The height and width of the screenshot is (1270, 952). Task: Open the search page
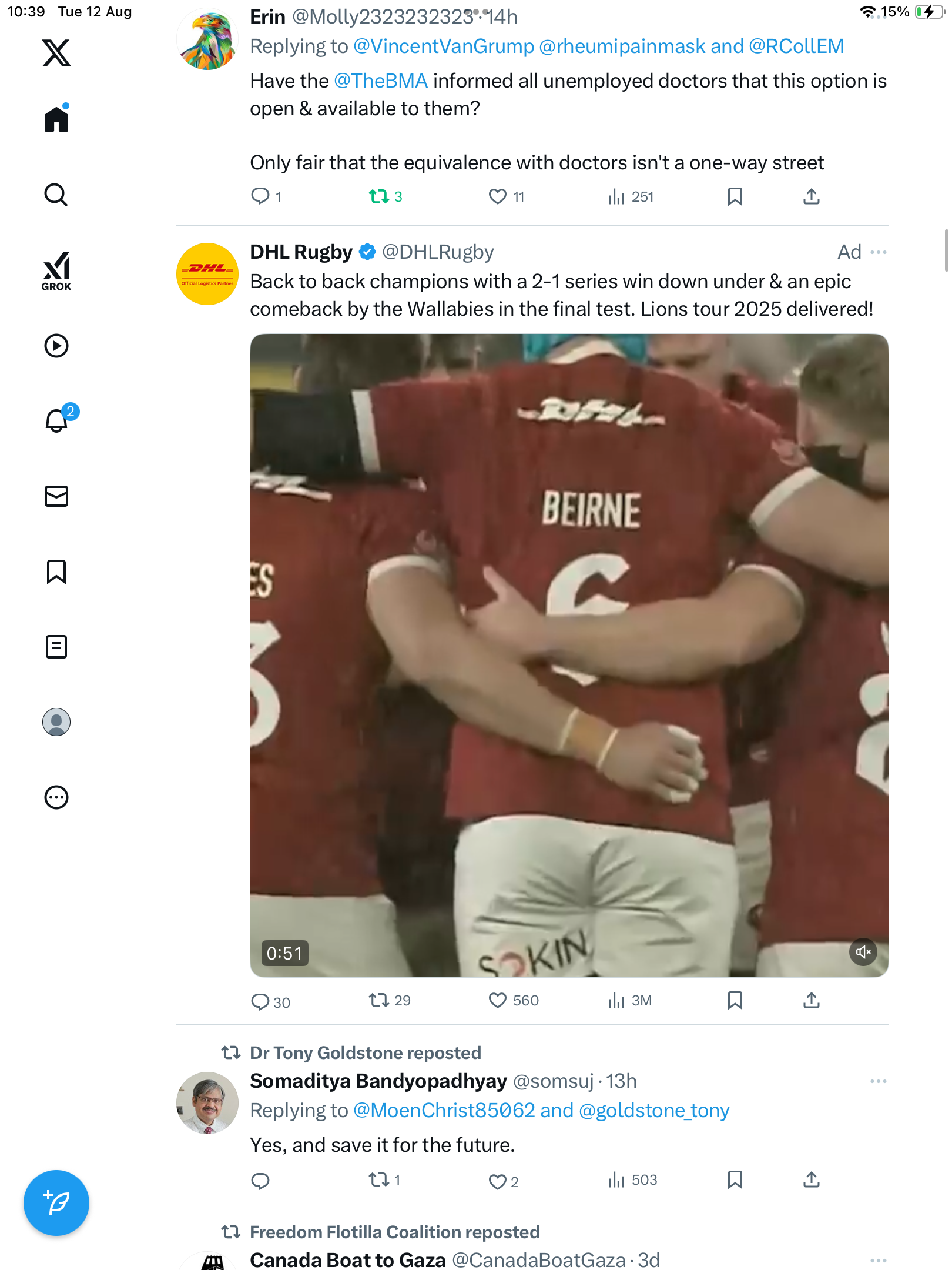tap(56, 195)
